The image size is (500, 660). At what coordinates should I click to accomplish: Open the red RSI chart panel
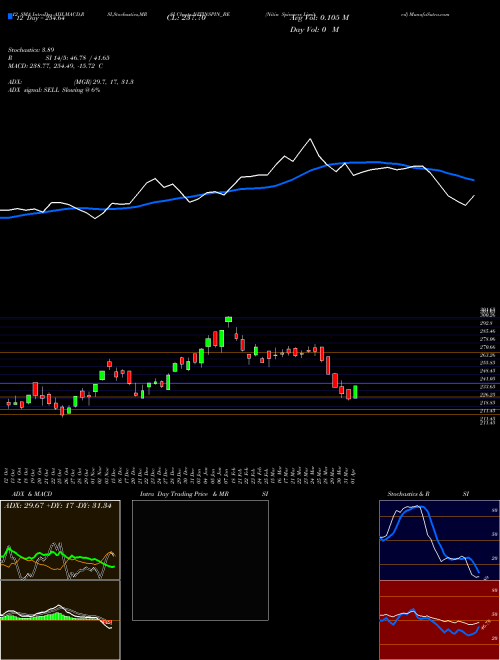pos(439,620)
